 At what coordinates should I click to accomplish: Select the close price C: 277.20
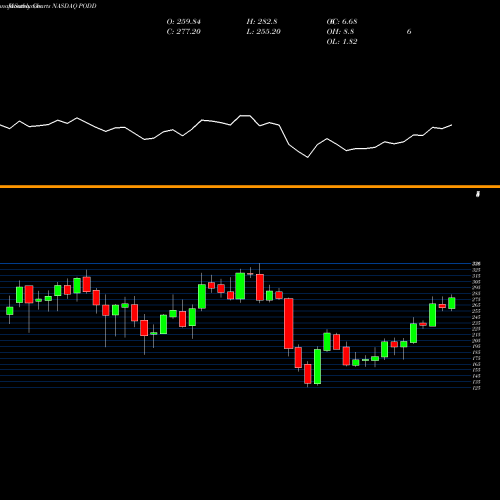(184, 32)
